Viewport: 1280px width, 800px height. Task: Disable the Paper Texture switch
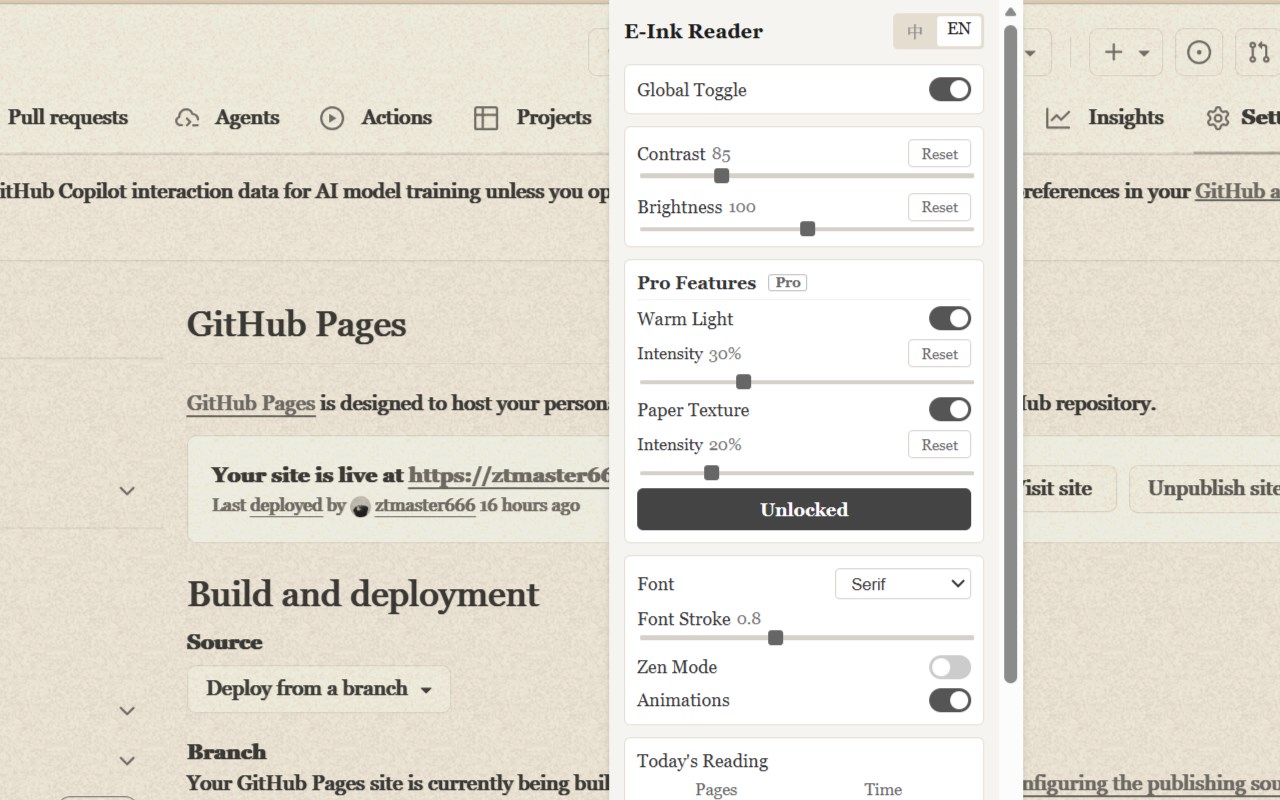tap(950, 410)
